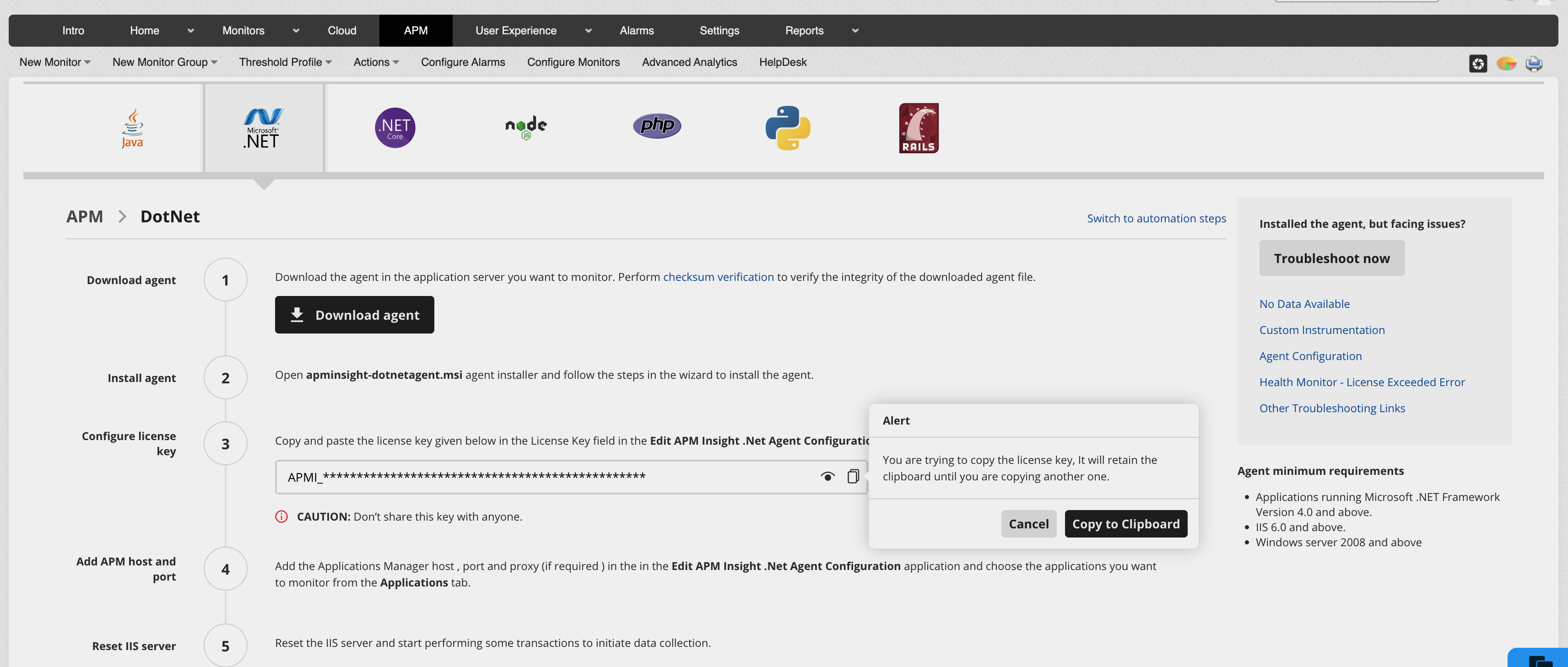Expand the Actions dropdown menu
This screenshot has width=1568, height=667.
(x=376, y=62)
